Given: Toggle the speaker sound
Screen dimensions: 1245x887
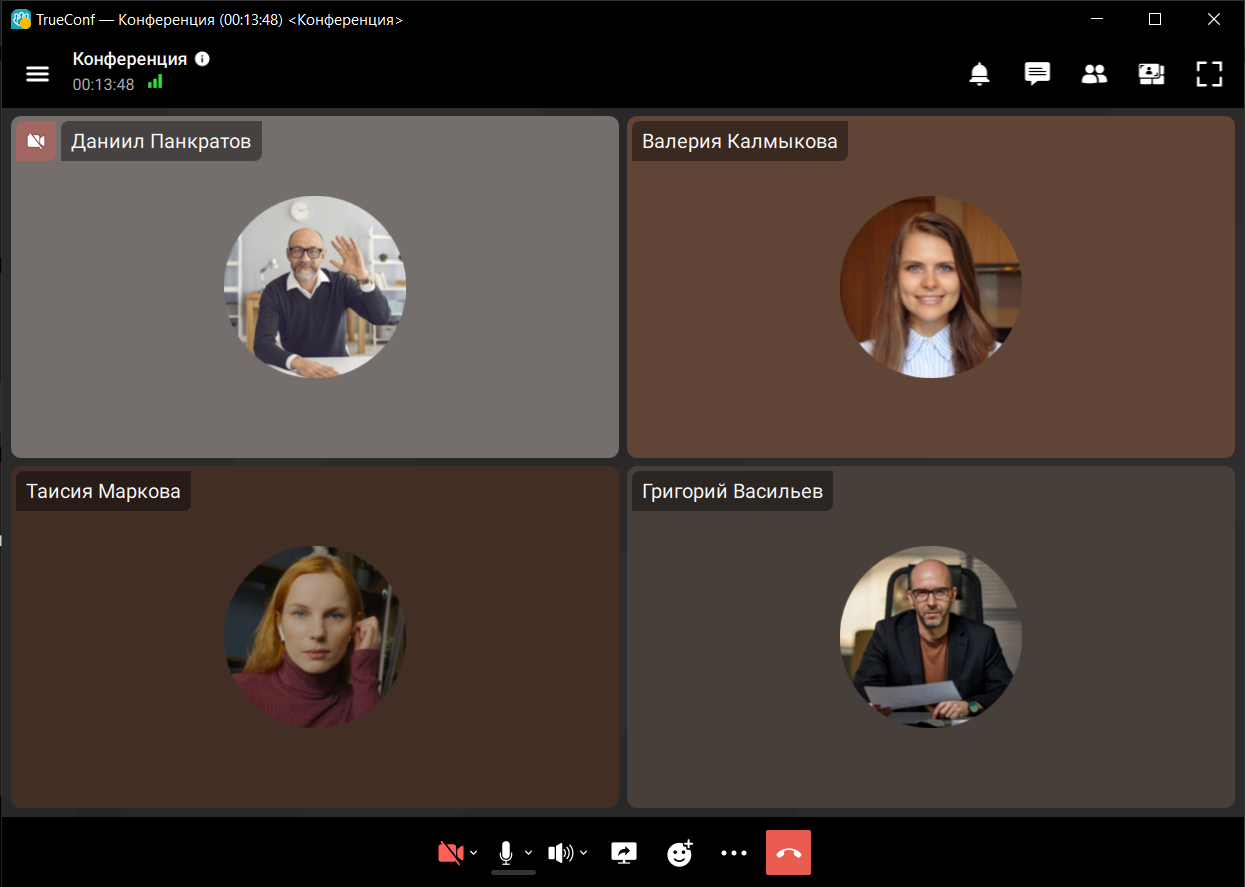Looking at the screenshot, I should click(x=560, y=853).
